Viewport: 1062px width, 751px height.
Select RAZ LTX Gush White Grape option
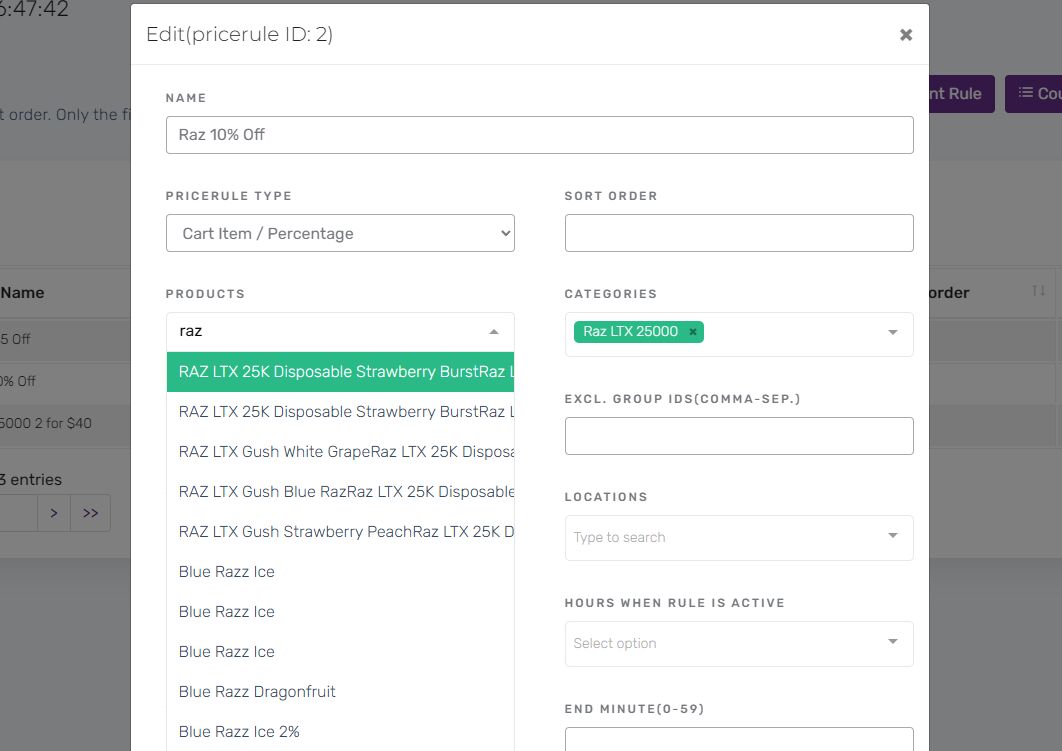click(x=340, y=452)
